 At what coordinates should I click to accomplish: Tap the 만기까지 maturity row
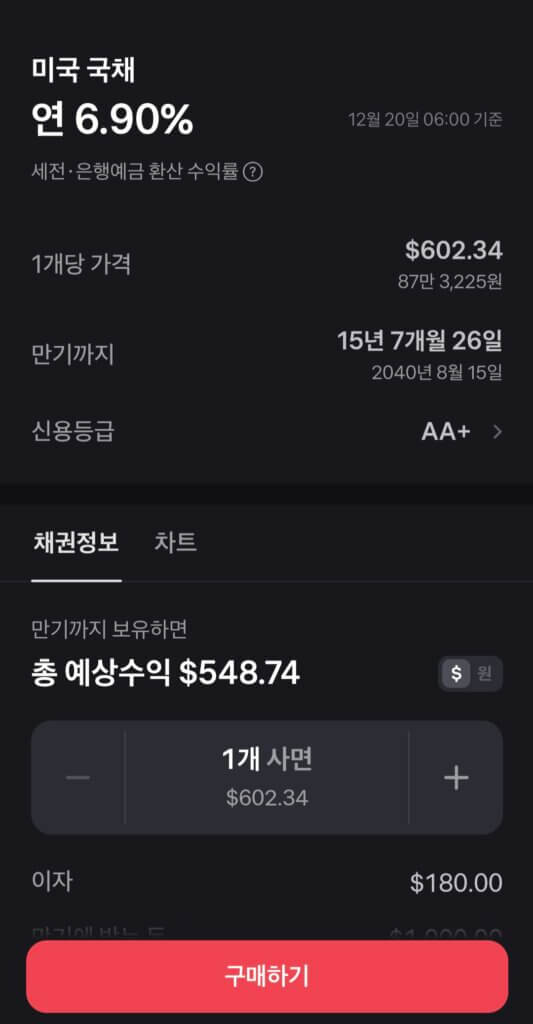(x=267, y=355)
